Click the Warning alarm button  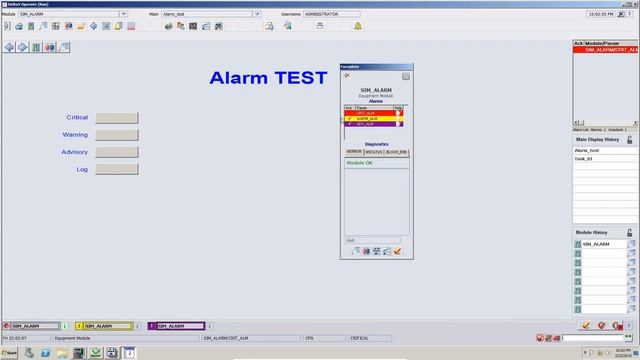pos(117,135)
